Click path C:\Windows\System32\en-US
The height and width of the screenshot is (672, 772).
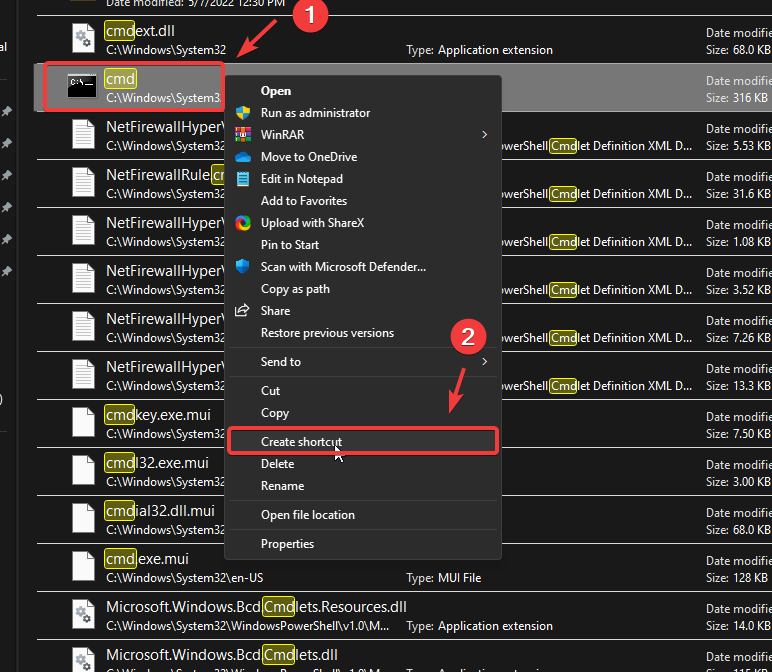(x=185, y=577)
